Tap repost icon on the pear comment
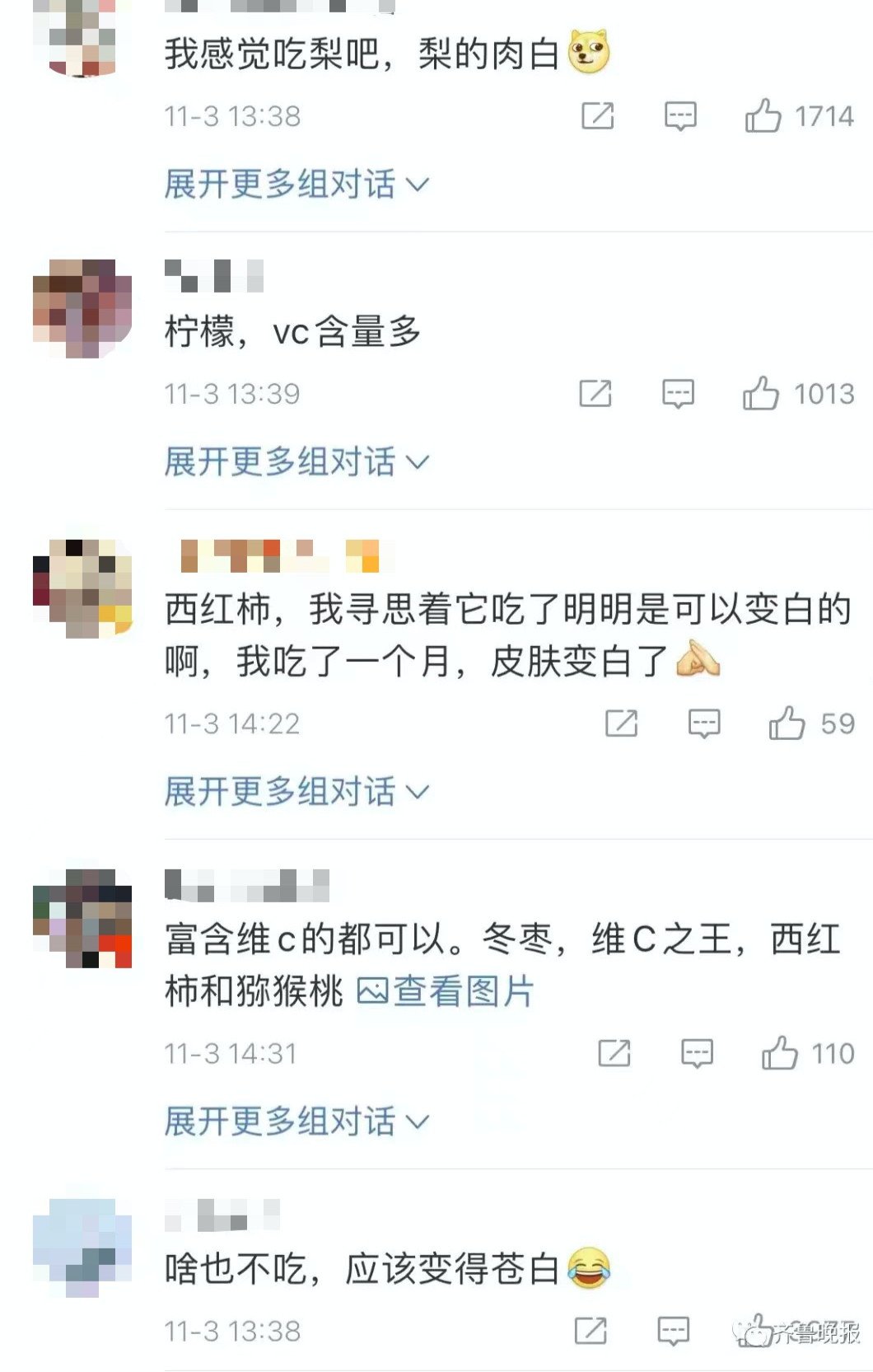 (x=598, y=115)
